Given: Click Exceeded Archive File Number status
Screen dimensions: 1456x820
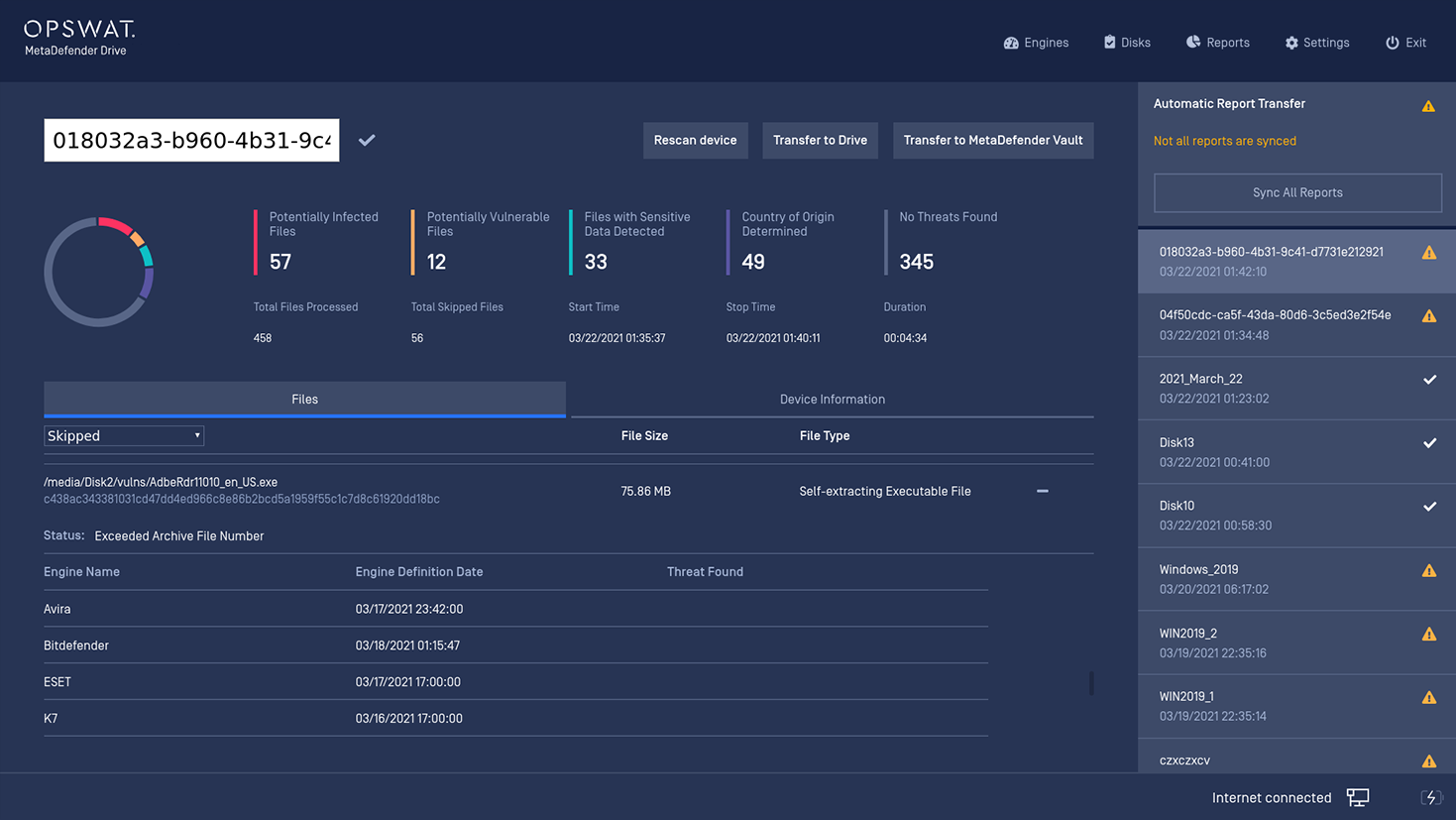Looking at the screenshot, I should pos(179,535).
